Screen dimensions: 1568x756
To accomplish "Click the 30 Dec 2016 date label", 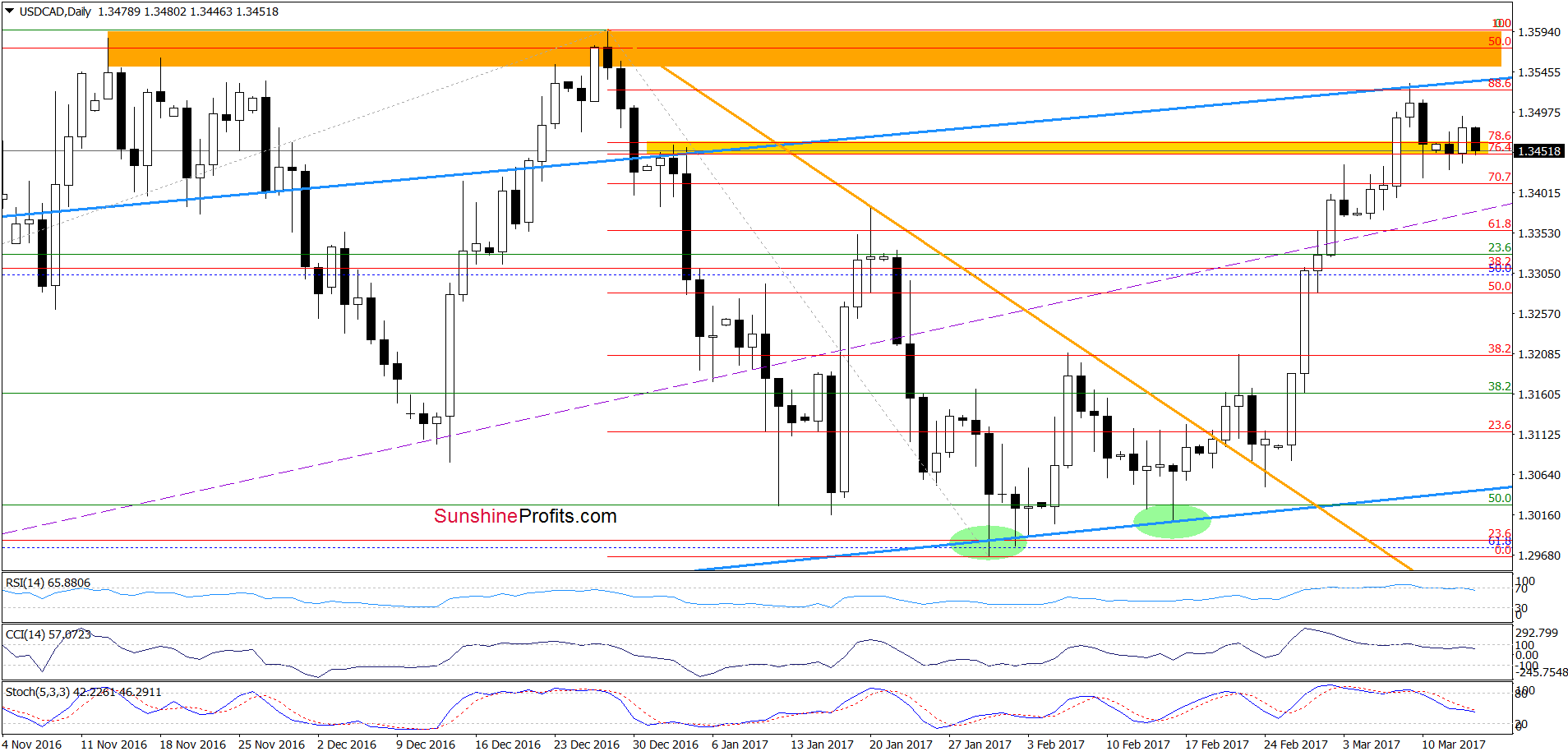I will tap(666, 744).
